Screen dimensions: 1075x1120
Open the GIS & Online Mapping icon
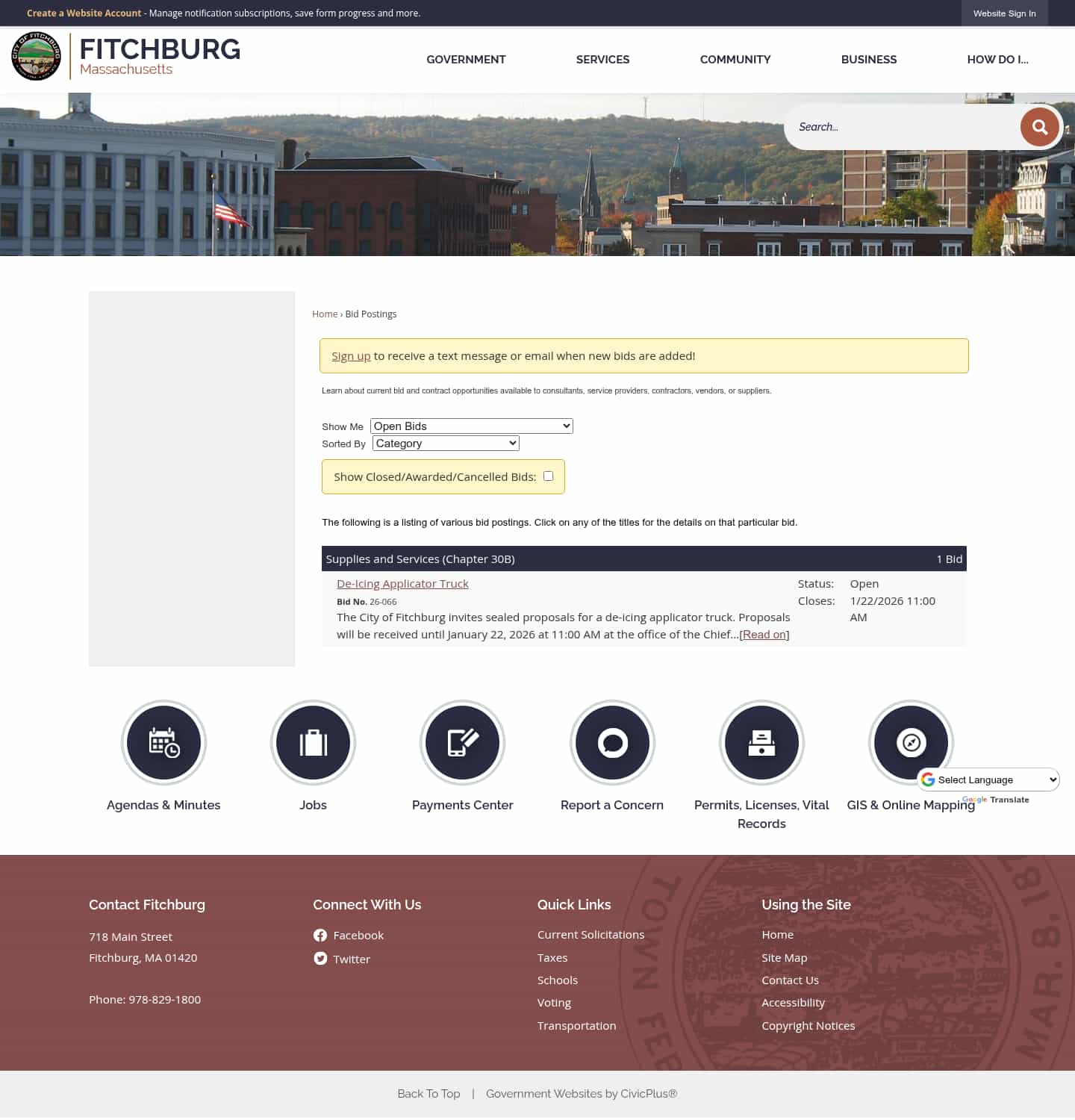coord(911,742)
